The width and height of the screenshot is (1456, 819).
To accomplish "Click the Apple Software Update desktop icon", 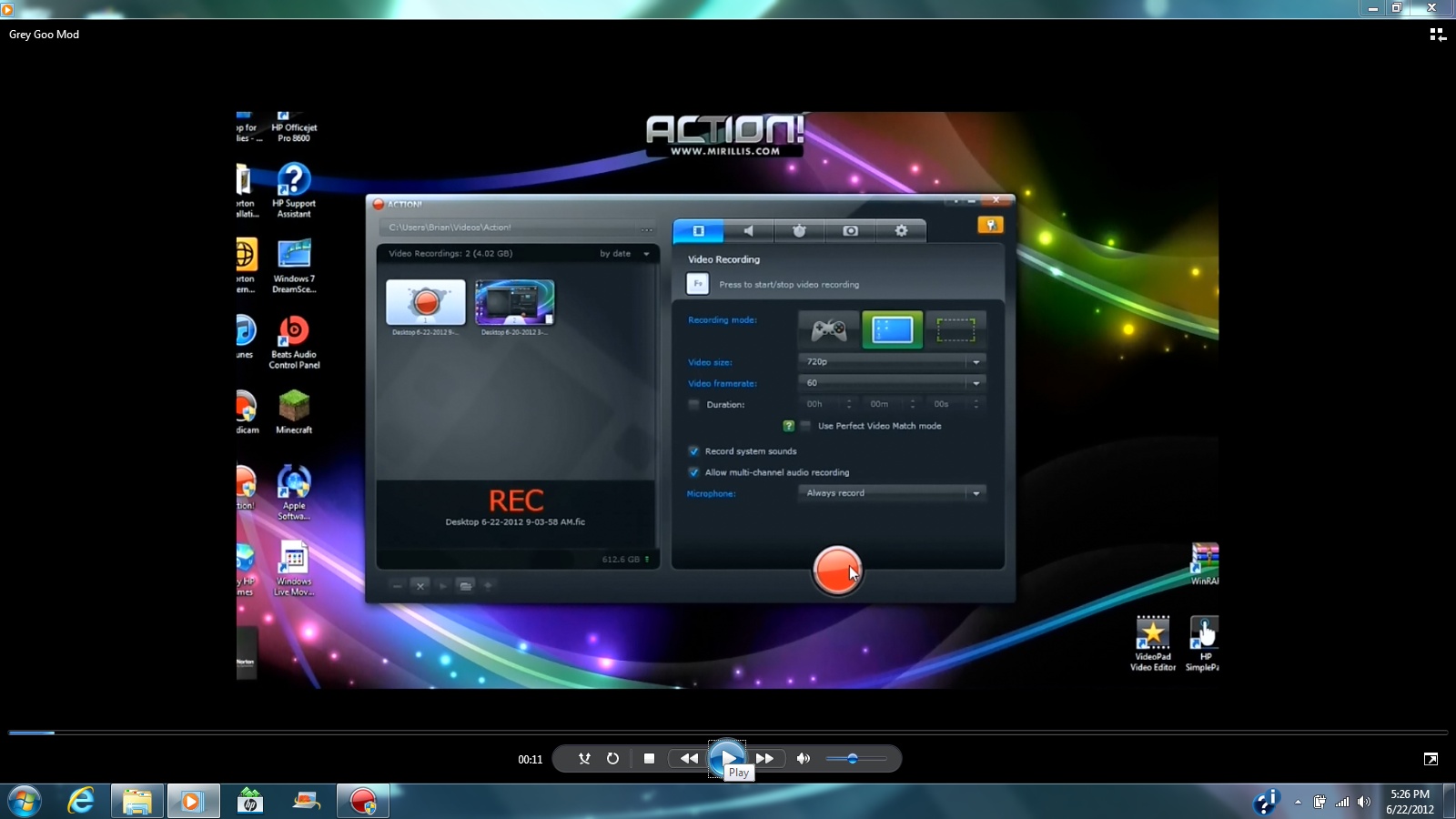I will point(294,492).
